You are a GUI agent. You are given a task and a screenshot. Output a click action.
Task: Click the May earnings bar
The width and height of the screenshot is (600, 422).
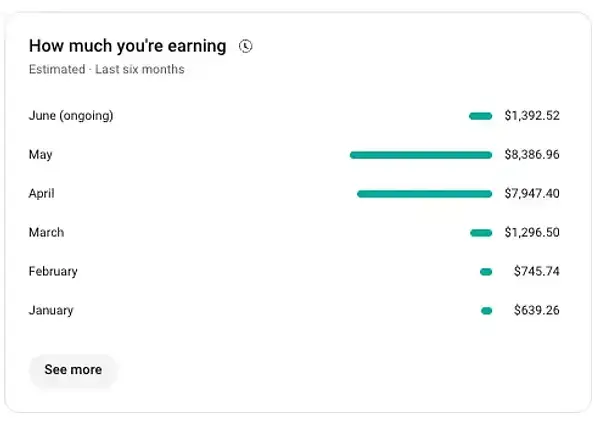421,155
